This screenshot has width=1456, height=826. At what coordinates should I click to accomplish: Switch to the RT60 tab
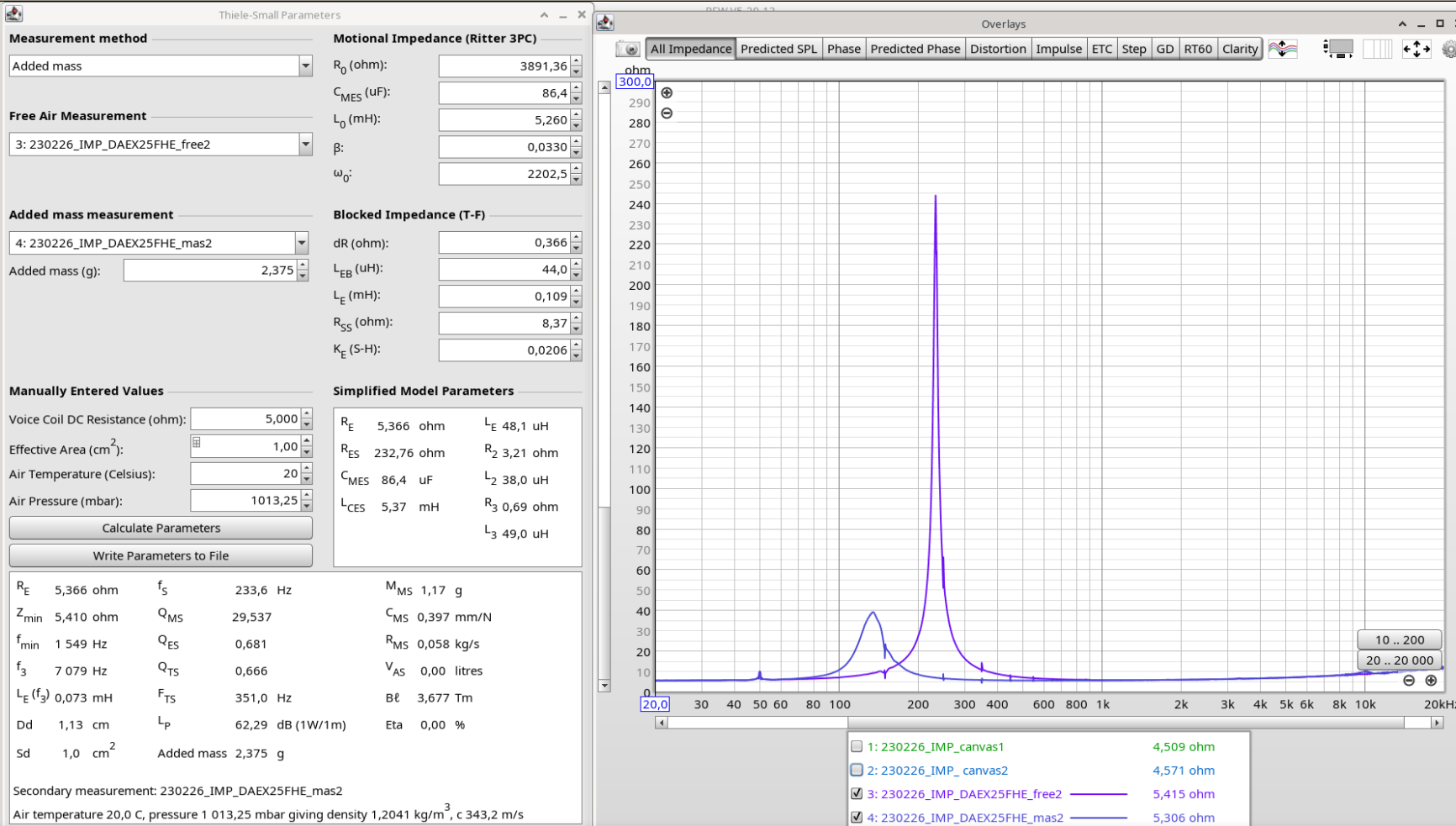click(x=1198, y=49)
